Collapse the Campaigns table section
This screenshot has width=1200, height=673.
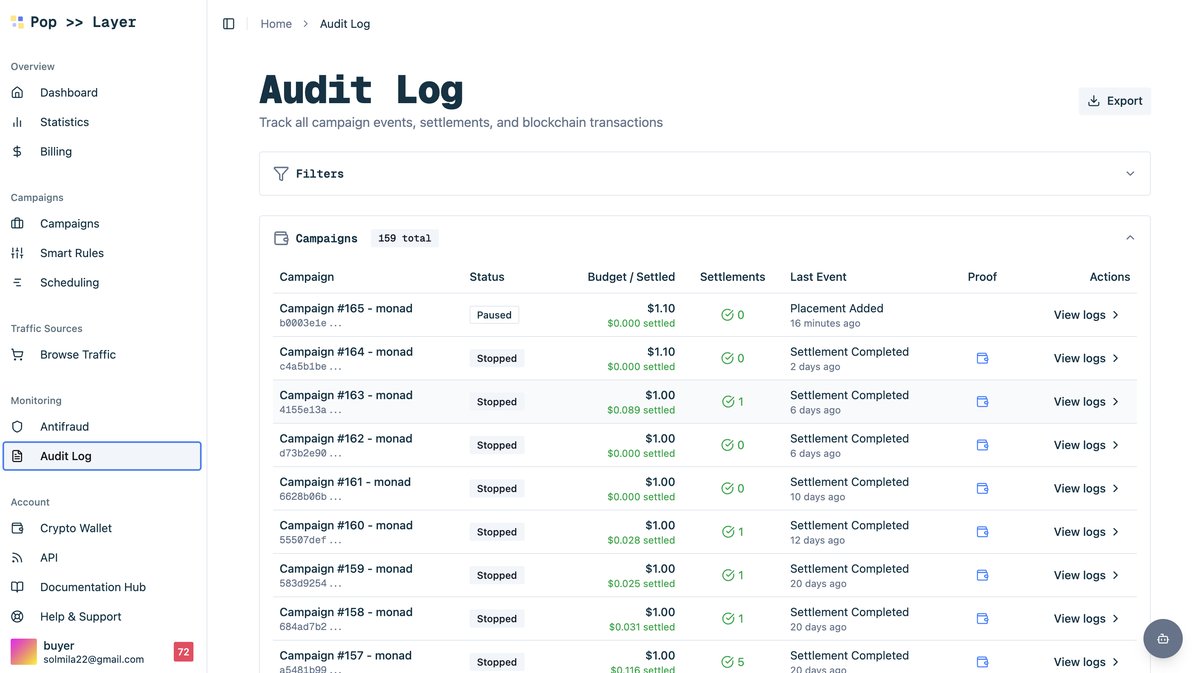coord(1129,237)
